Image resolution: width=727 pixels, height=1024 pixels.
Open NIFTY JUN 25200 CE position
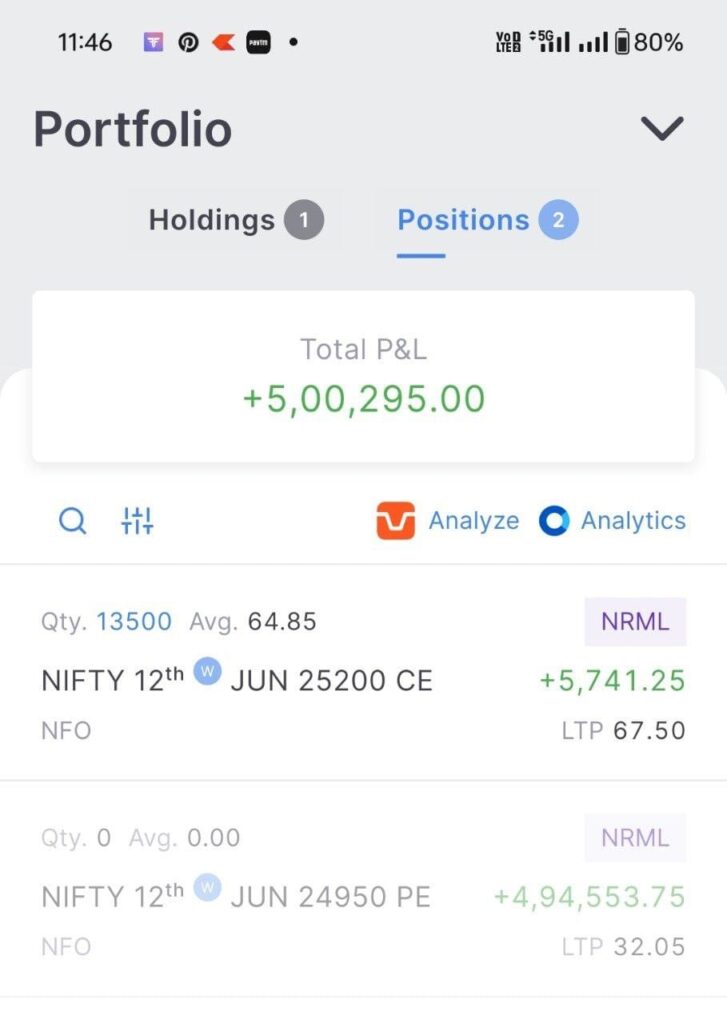[237, 681]
